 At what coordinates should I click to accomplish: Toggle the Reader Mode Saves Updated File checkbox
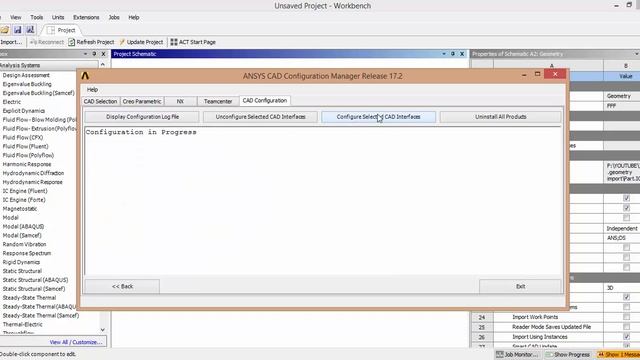click(x=626, y=327)
